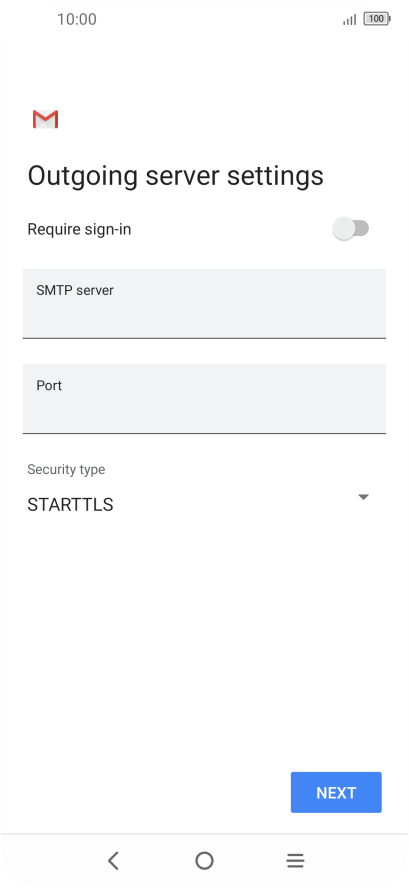Focus the Port input field
409x888 pixels.
click(204, 399)
